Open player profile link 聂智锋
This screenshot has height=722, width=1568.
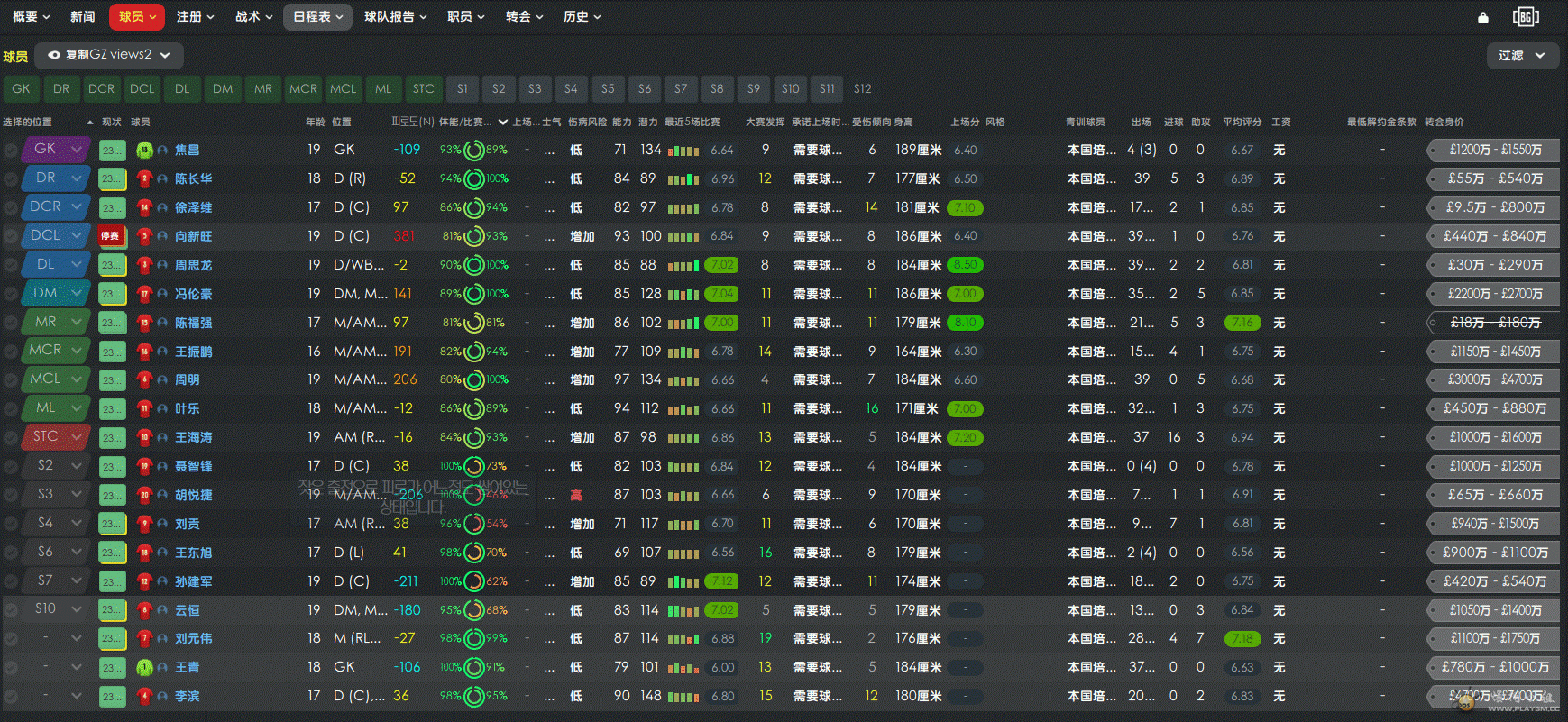(x=194, y=466)
